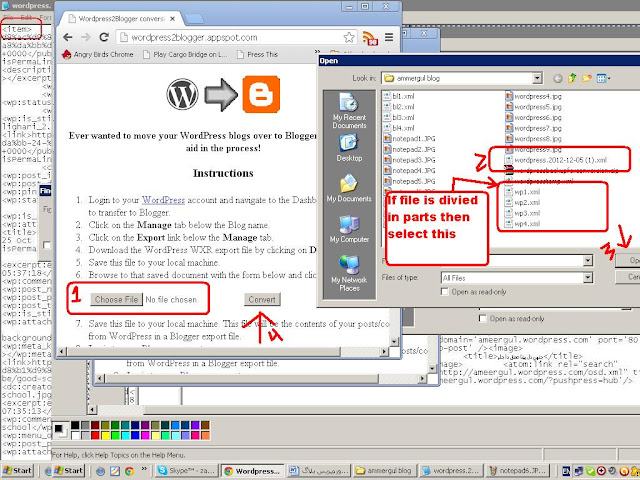Close the Wordpress2Blogger tab

coord(173,19)
